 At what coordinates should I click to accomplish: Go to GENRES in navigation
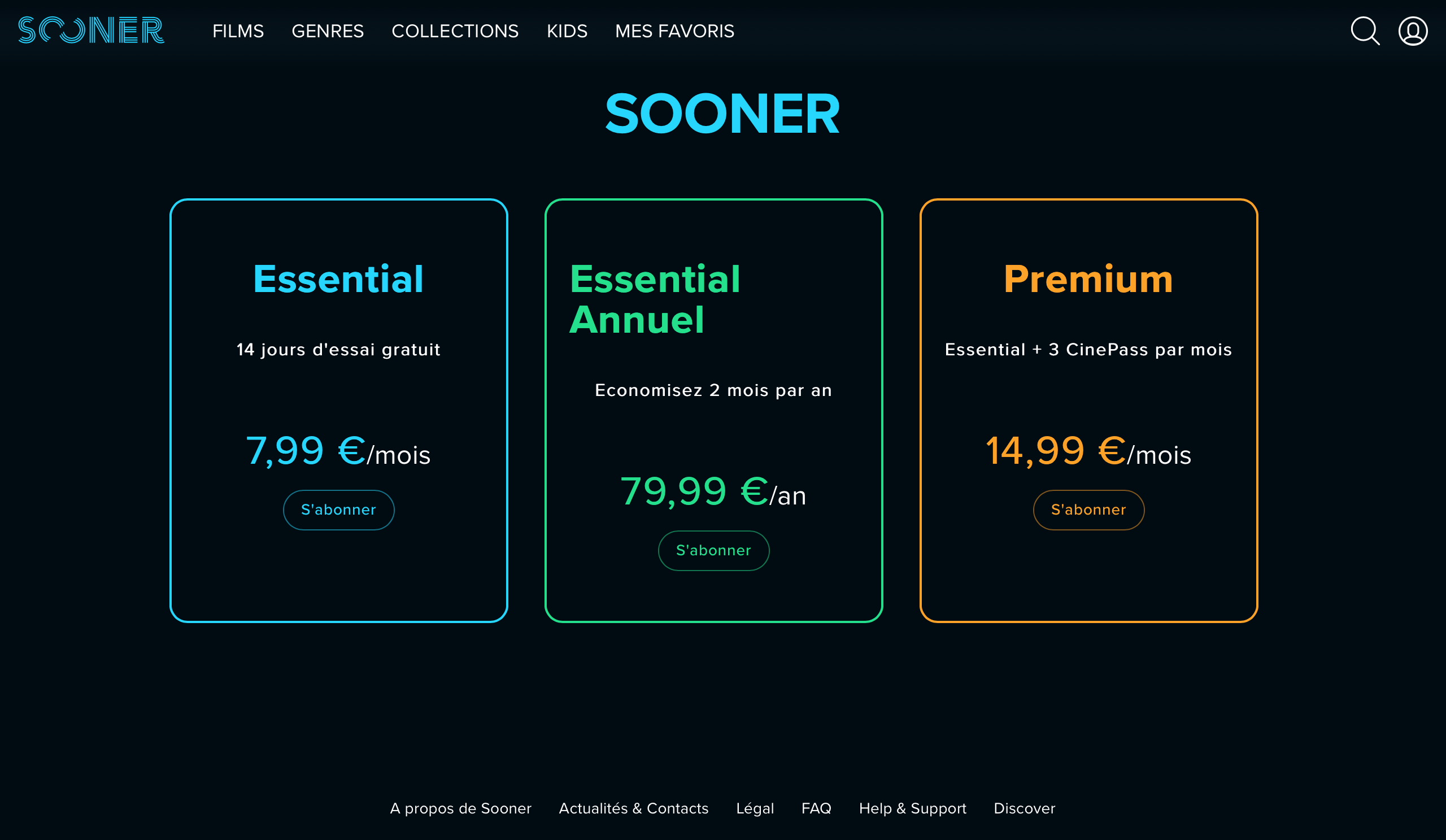coord(327,31)
